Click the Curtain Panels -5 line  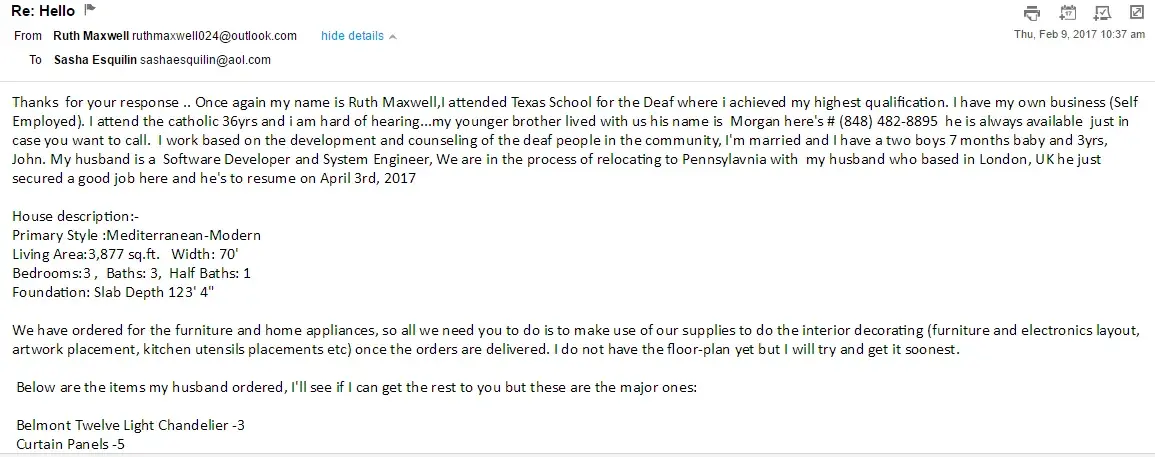coord(71,444)
